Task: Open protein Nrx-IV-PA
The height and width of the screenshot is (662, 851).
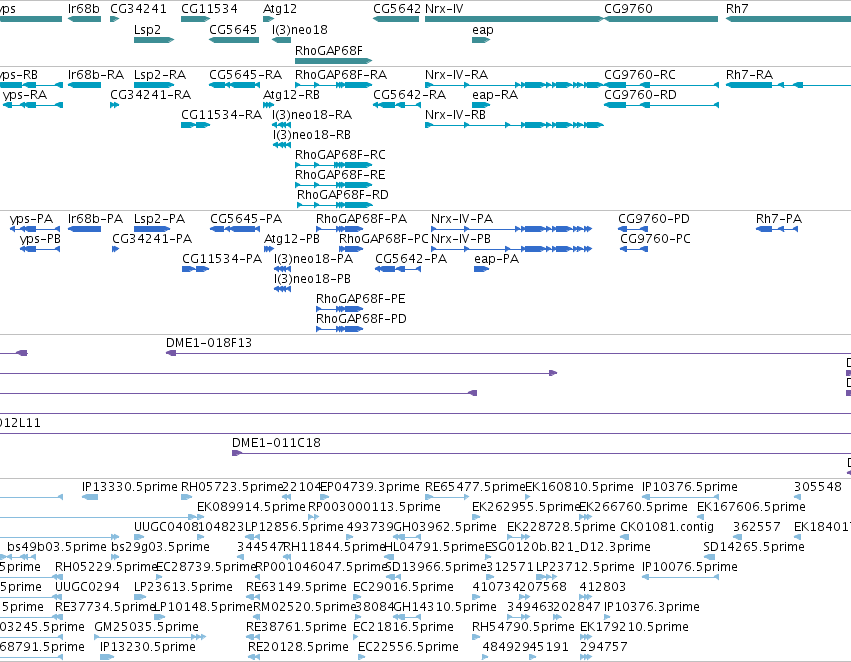Action: click(462, 219)
